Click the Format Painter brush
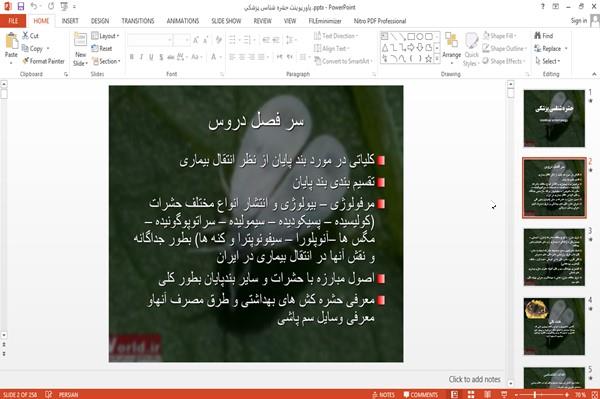 [26, 61]
